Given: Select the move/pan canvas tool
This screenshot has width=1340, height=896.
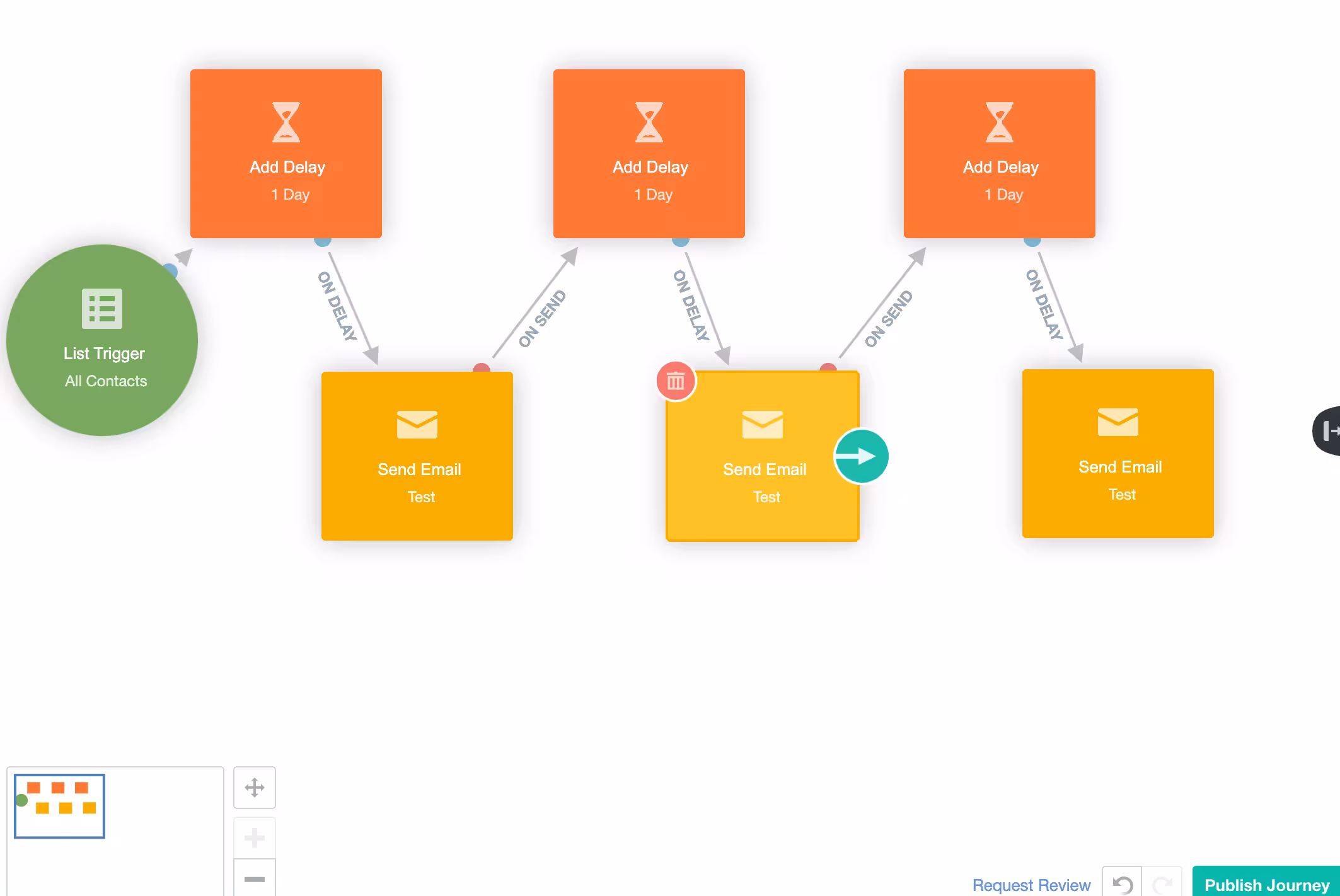Looking at the screenshot, I should (x=255, y=788).
